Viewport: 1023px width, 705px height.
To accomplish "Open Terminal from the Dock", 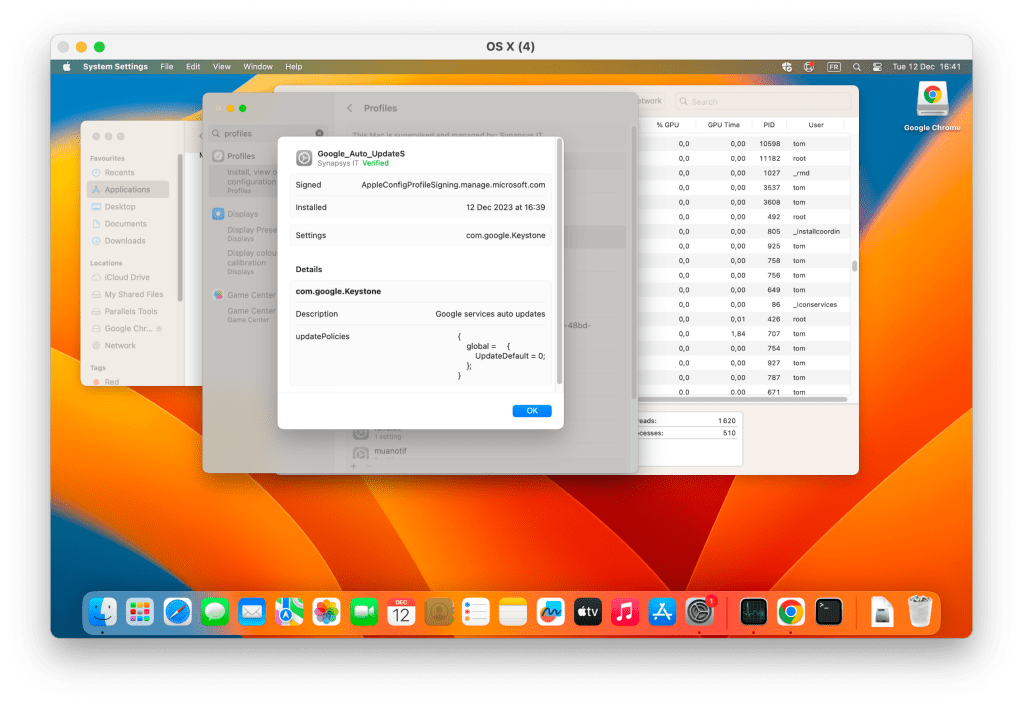I will point(828,611).
